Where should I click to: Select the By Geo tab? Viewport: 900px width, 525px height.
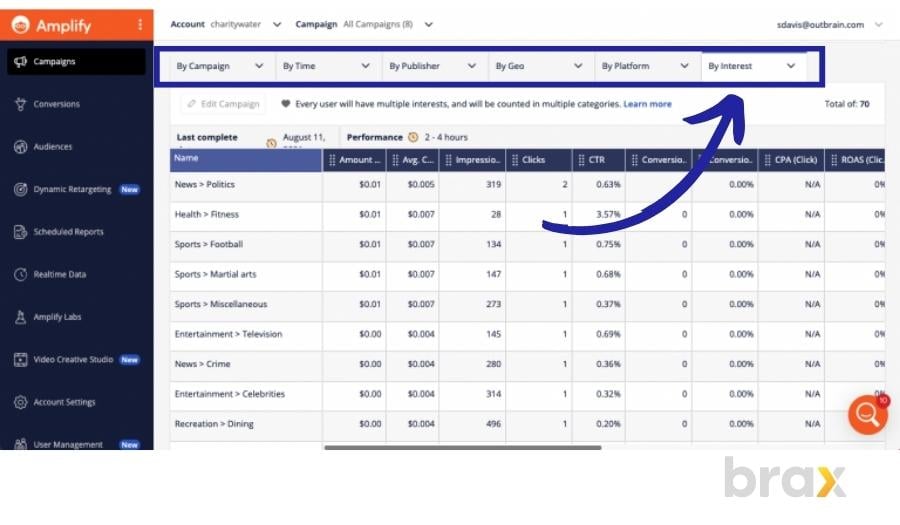click(538, 66)
